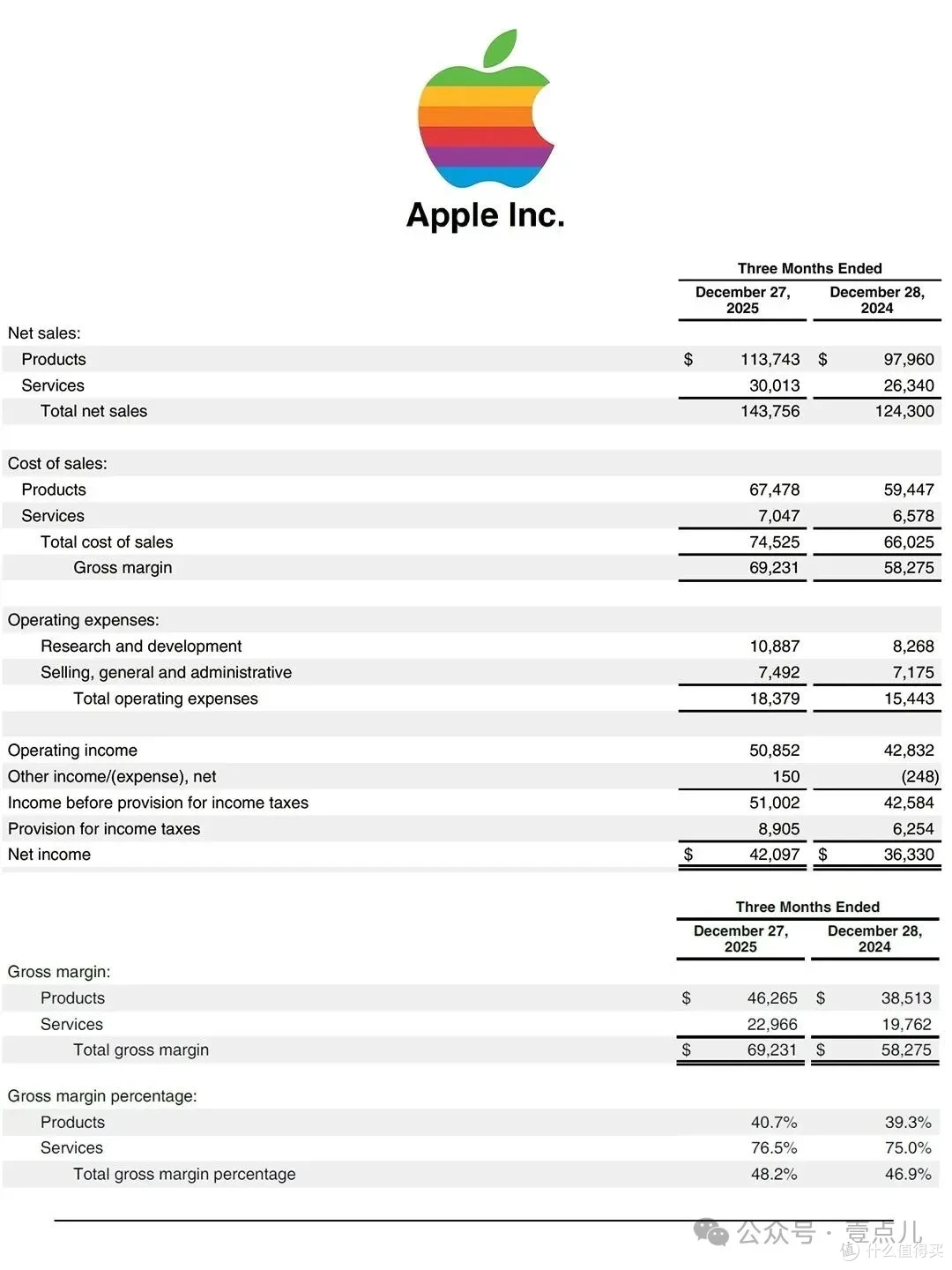Screen dimensions: 952x1270
Task: Click the Total gross margin percentage label
Action: [184, 1175]
